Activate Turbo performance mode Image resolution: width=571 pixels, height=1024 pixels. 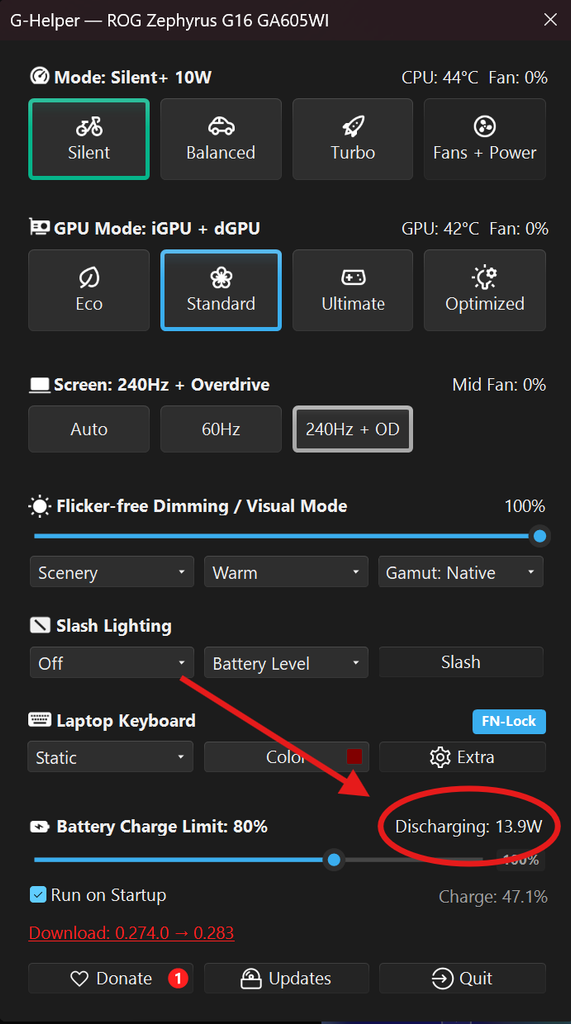[353, 139]
